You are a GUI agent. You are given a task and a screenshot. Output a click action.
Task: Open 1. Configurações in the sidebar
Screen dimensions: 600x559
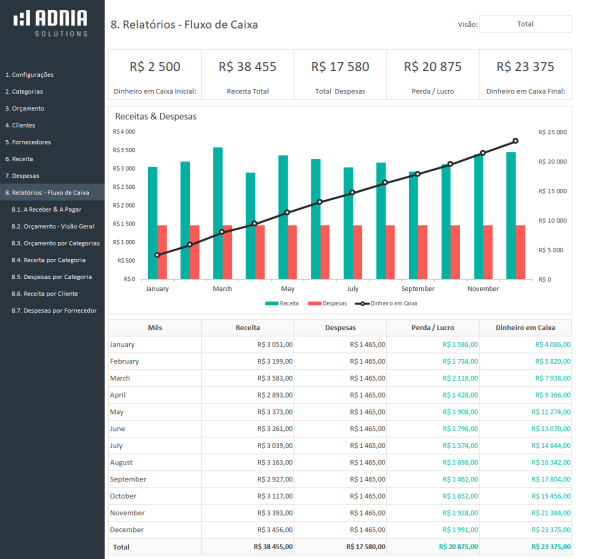tap(30, 75)
